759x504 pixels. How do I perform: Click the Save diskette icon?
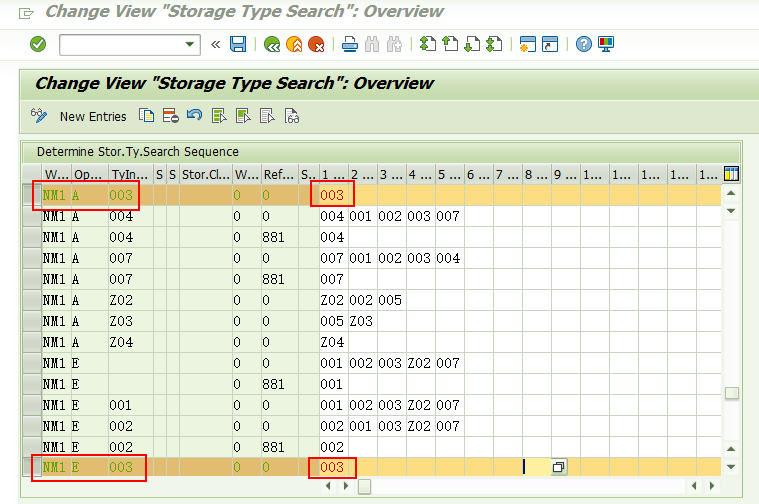tap(238, 45)
